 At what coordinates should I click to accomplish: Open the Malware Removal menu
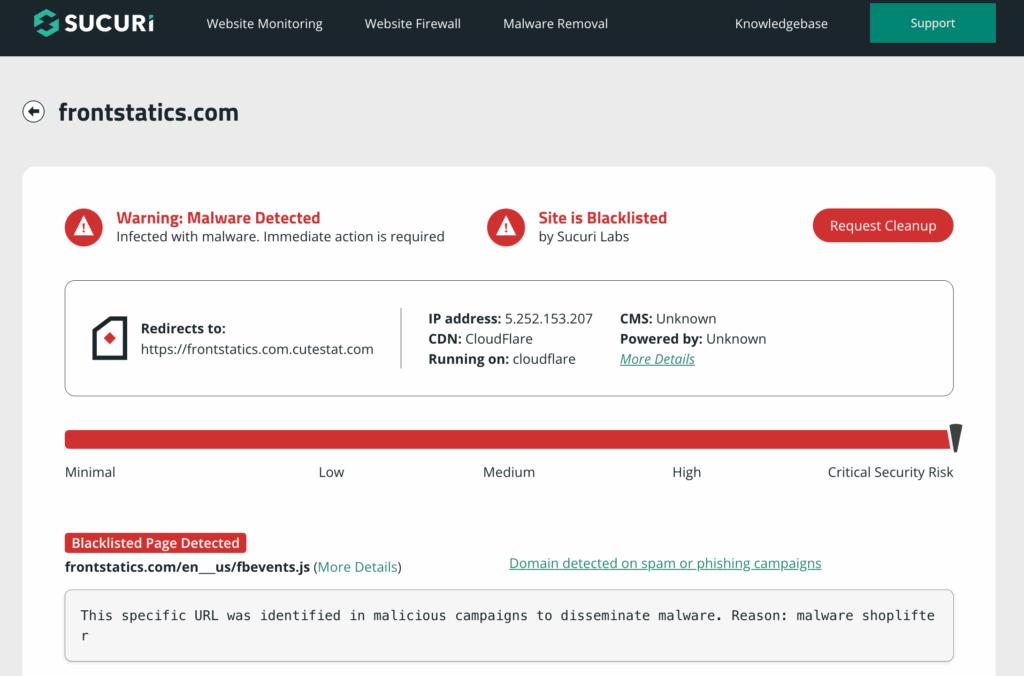(x=555, y=23)
